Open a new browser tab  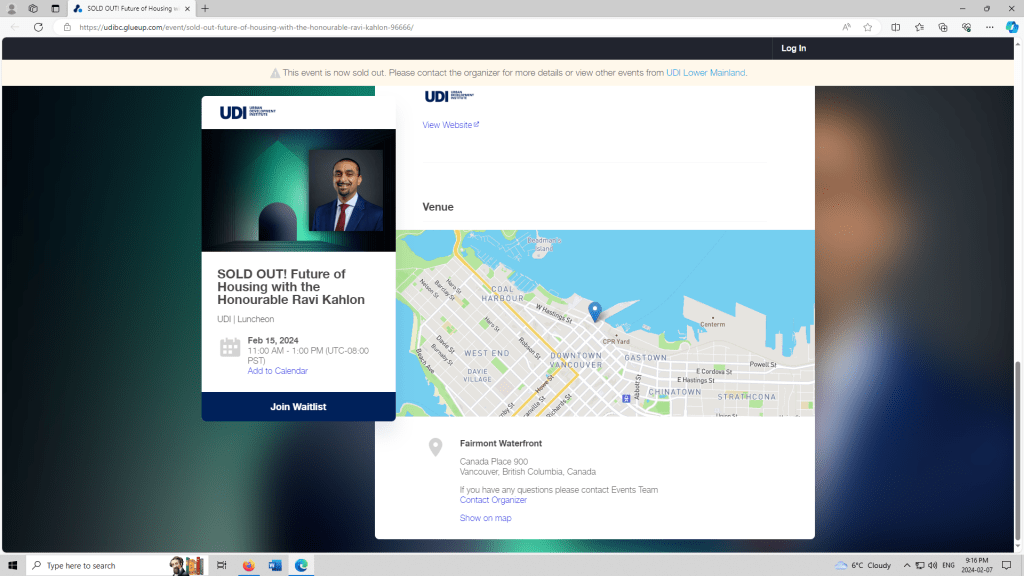[205, 8]
